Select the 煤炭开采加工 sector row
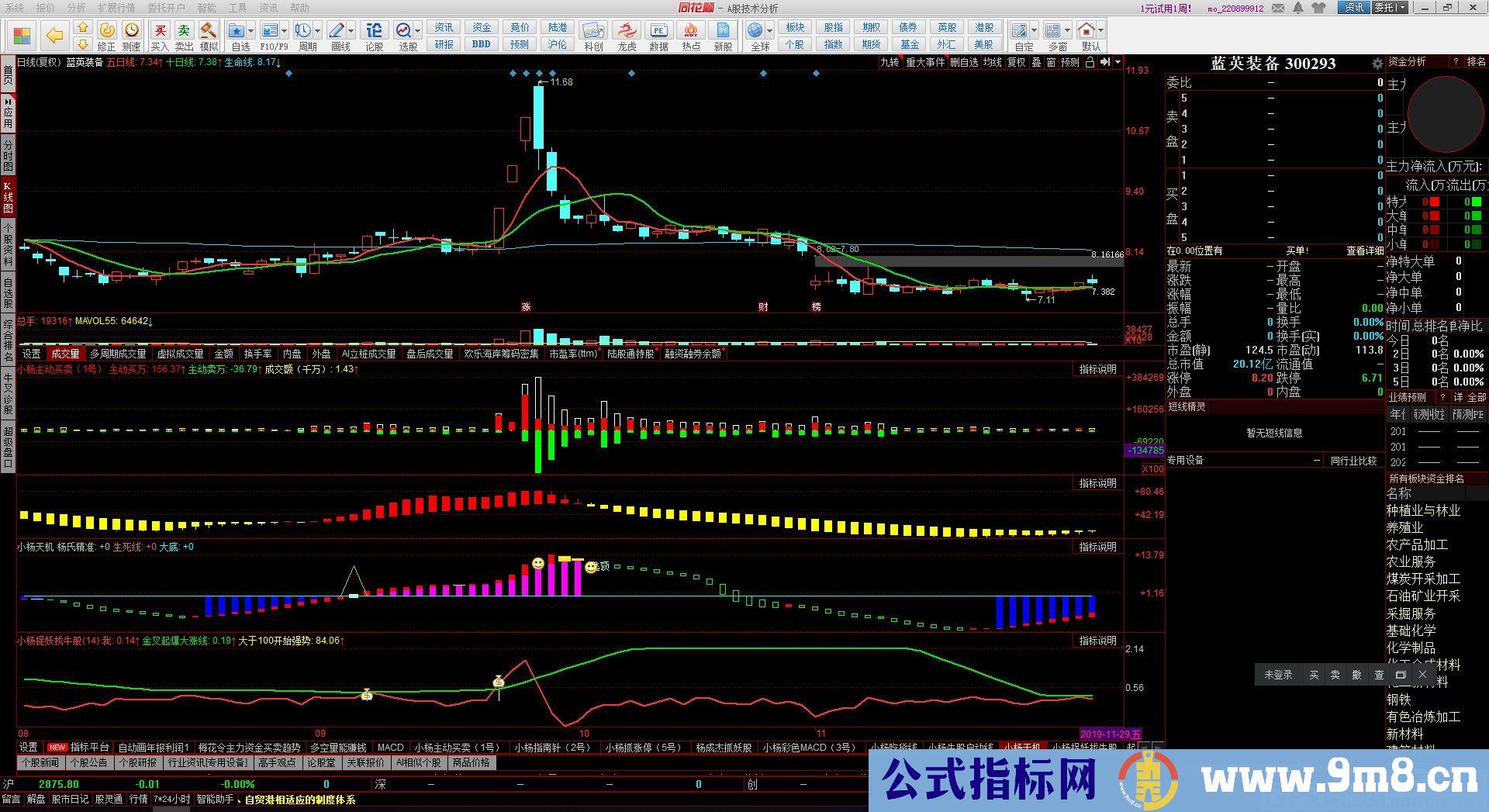Viewport: 1489px width, 812px height. coord(1423,579)
